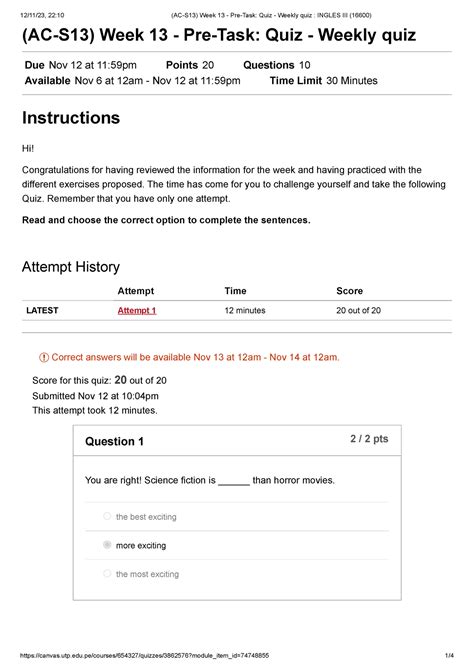Click the blank in the Science fiction sentence
This screenshot has width=474, height=670.
click(234, 482)
